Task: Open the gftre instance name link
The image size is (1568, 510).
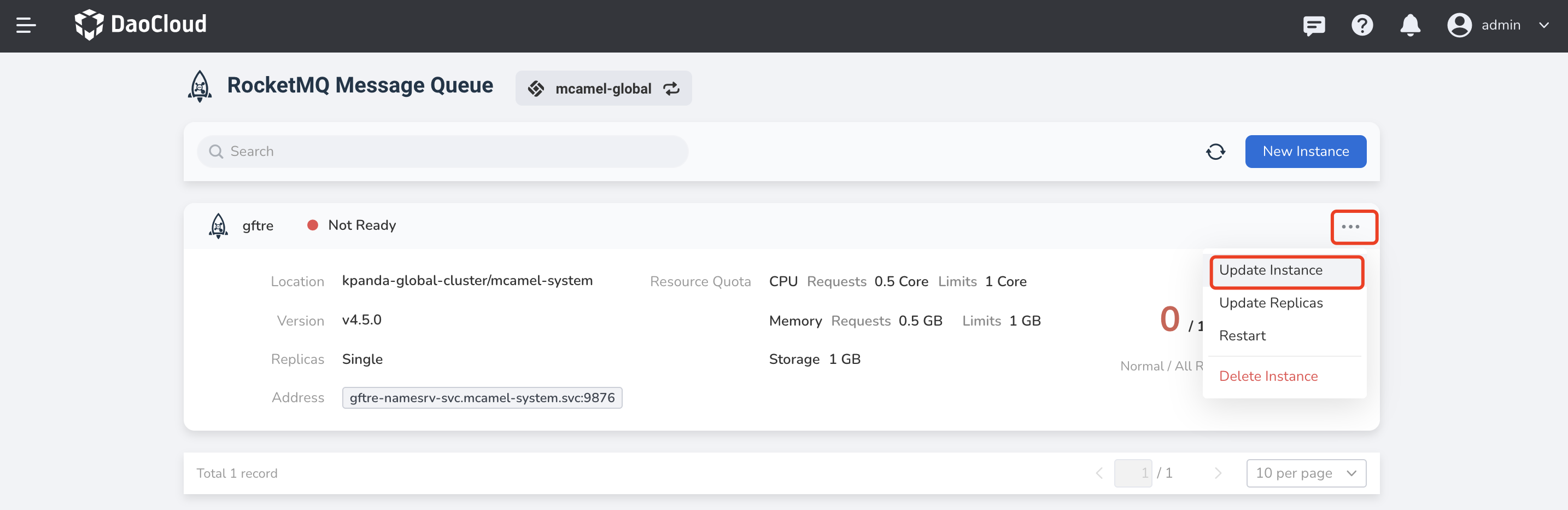Action: click(258, 226)
